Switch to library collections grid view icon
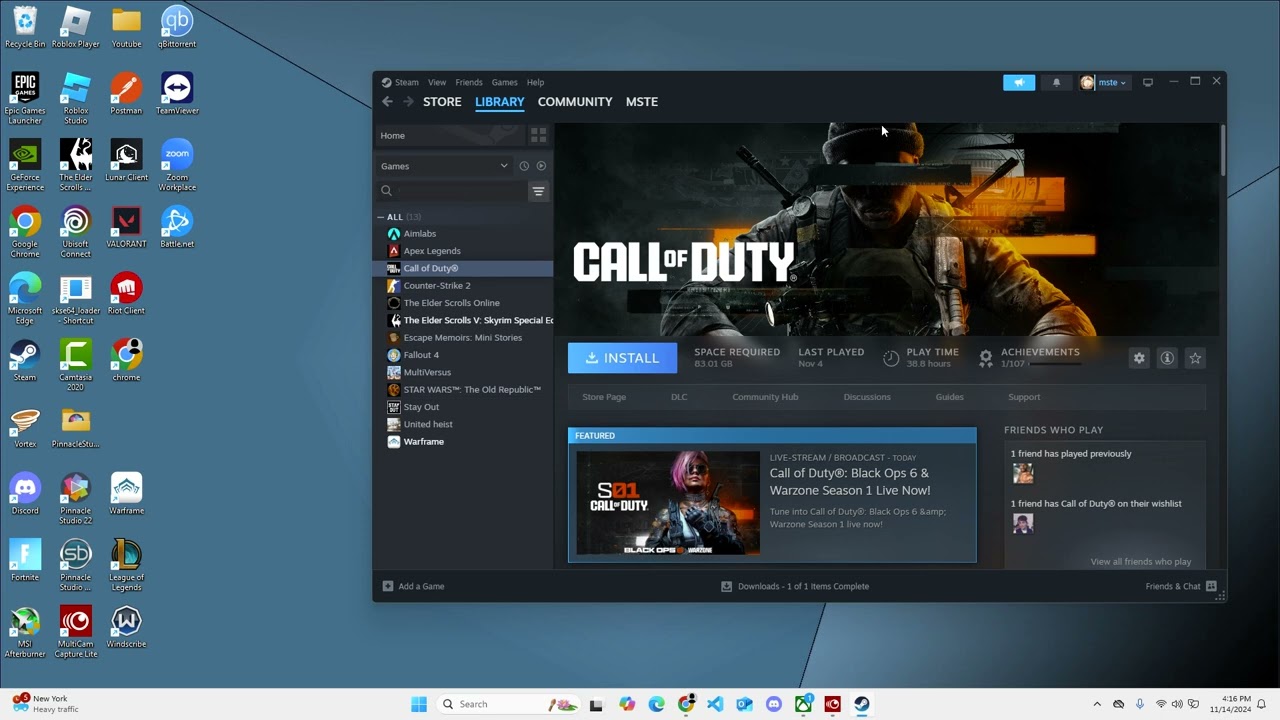Image resolution: width=1280 pixels, height=720 pixels. [538, 135]
